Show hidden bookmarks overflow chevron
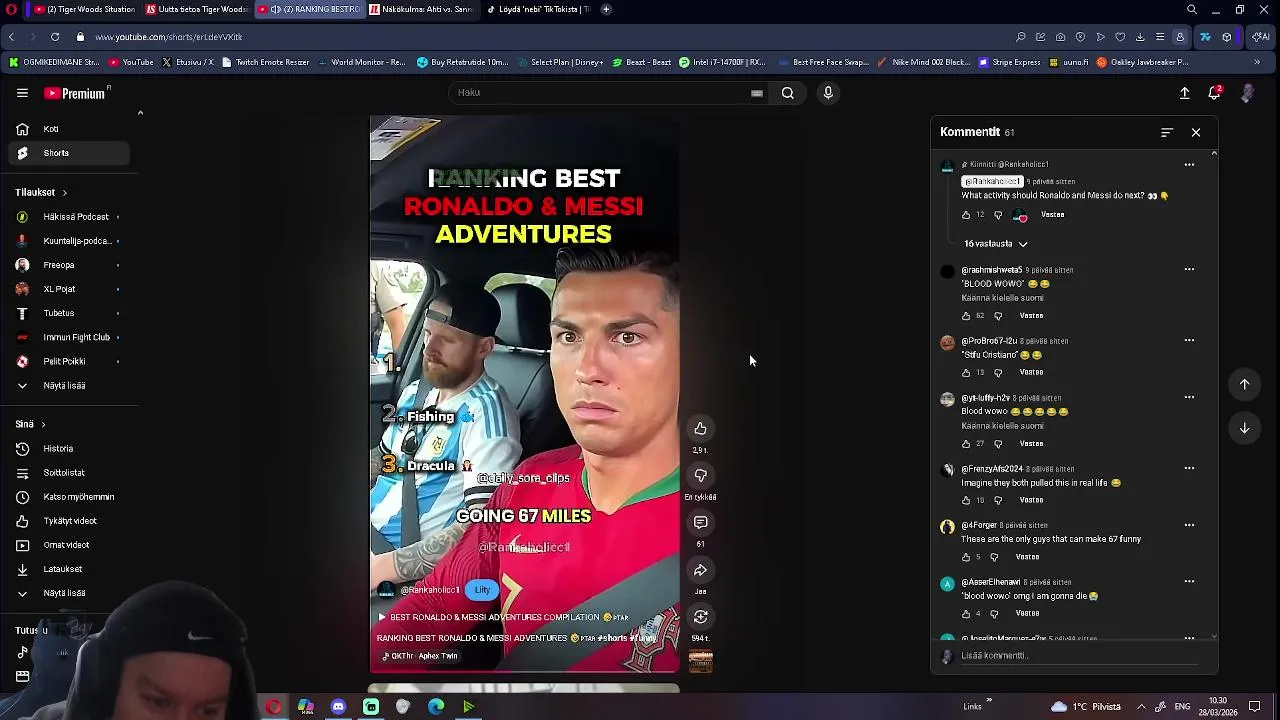 (x=1257, y=62)
